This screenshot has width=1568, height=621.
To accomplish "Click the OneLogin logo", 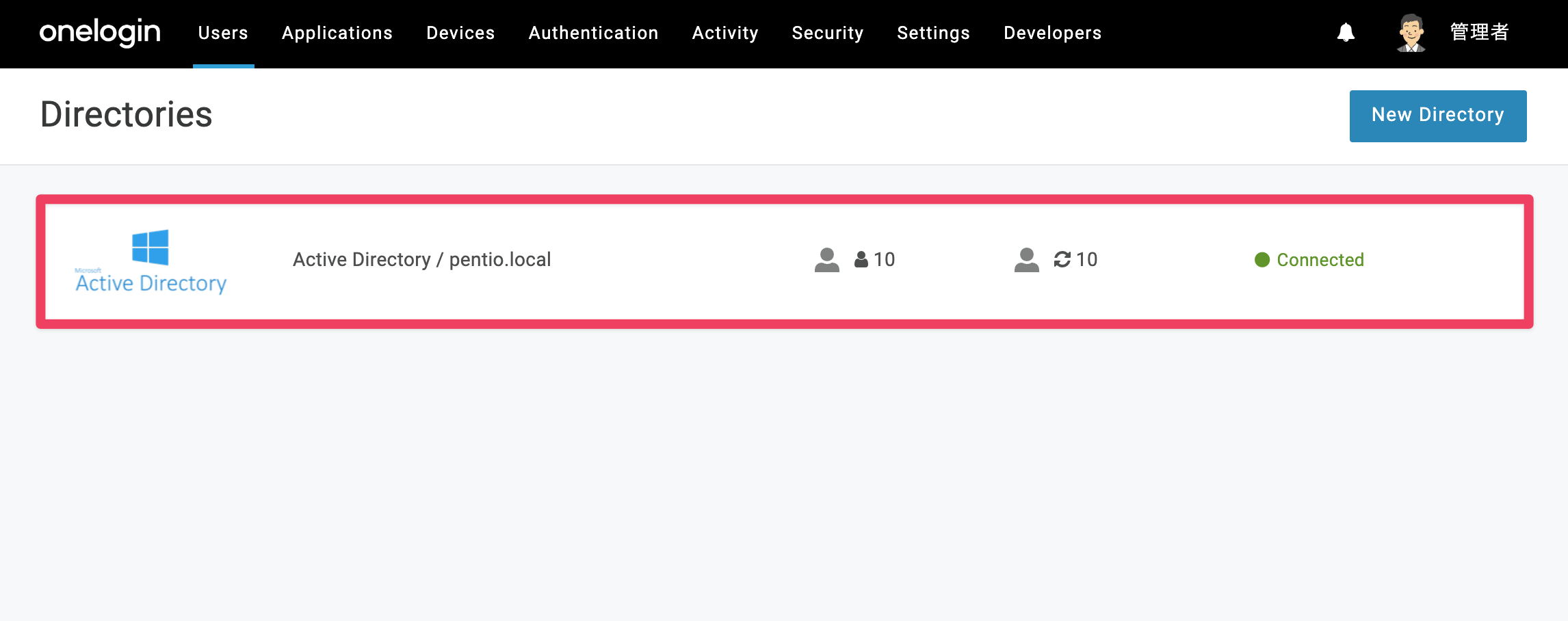I will (100, 32).
